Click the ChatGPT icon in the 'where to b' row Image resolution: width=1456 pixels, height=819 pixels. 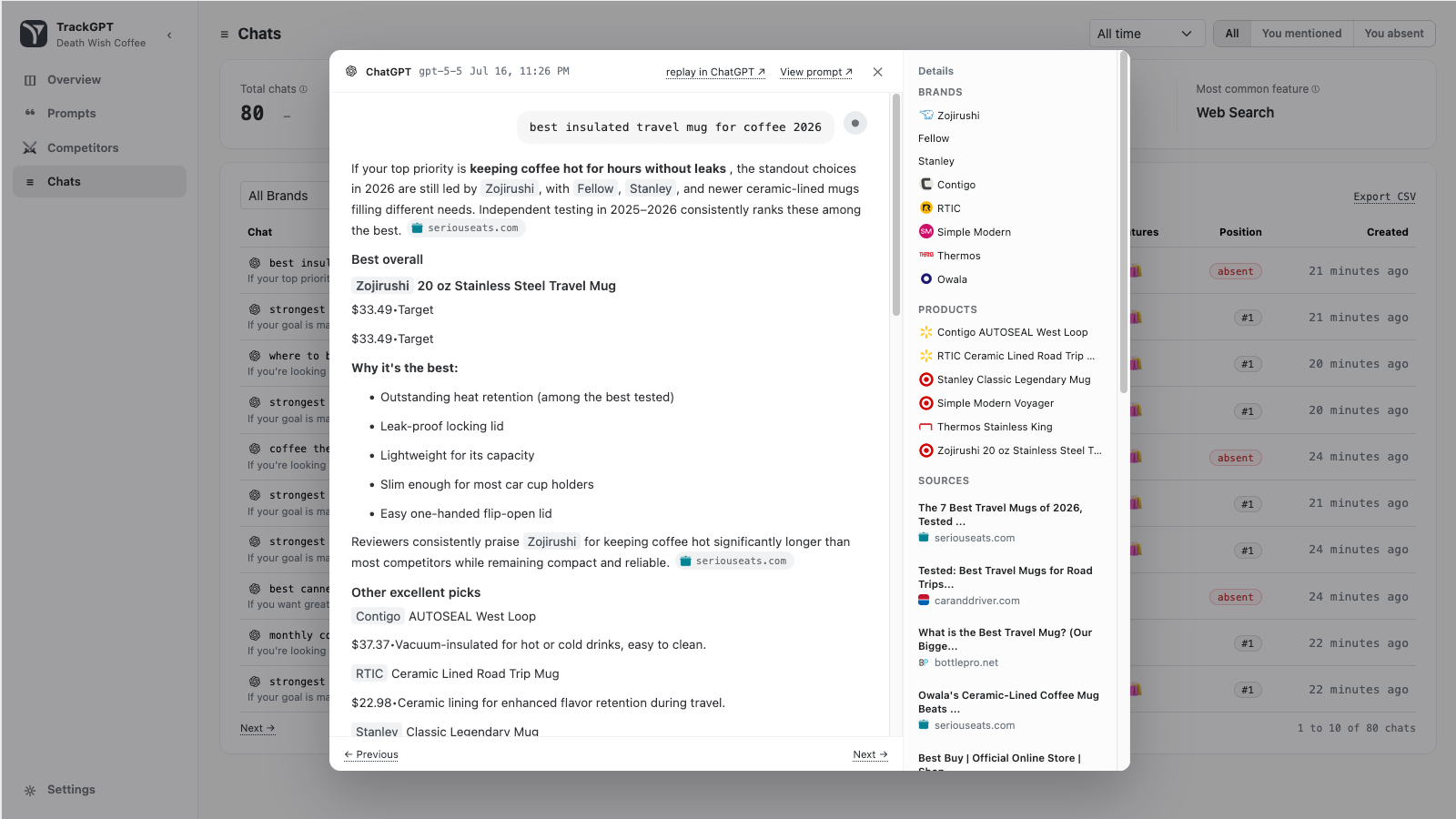click(255, 356)
